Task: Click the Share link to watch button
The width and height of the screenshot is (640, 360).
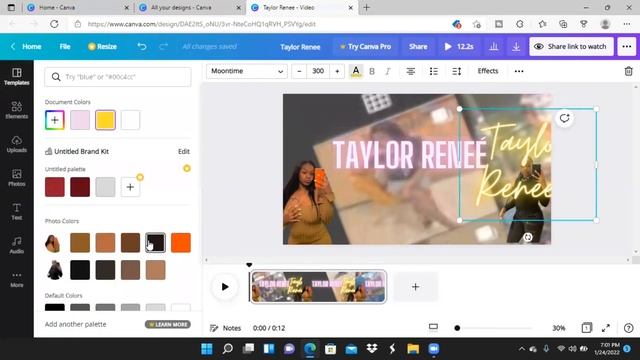Action: pyautogui.click(x=571, y=47)
